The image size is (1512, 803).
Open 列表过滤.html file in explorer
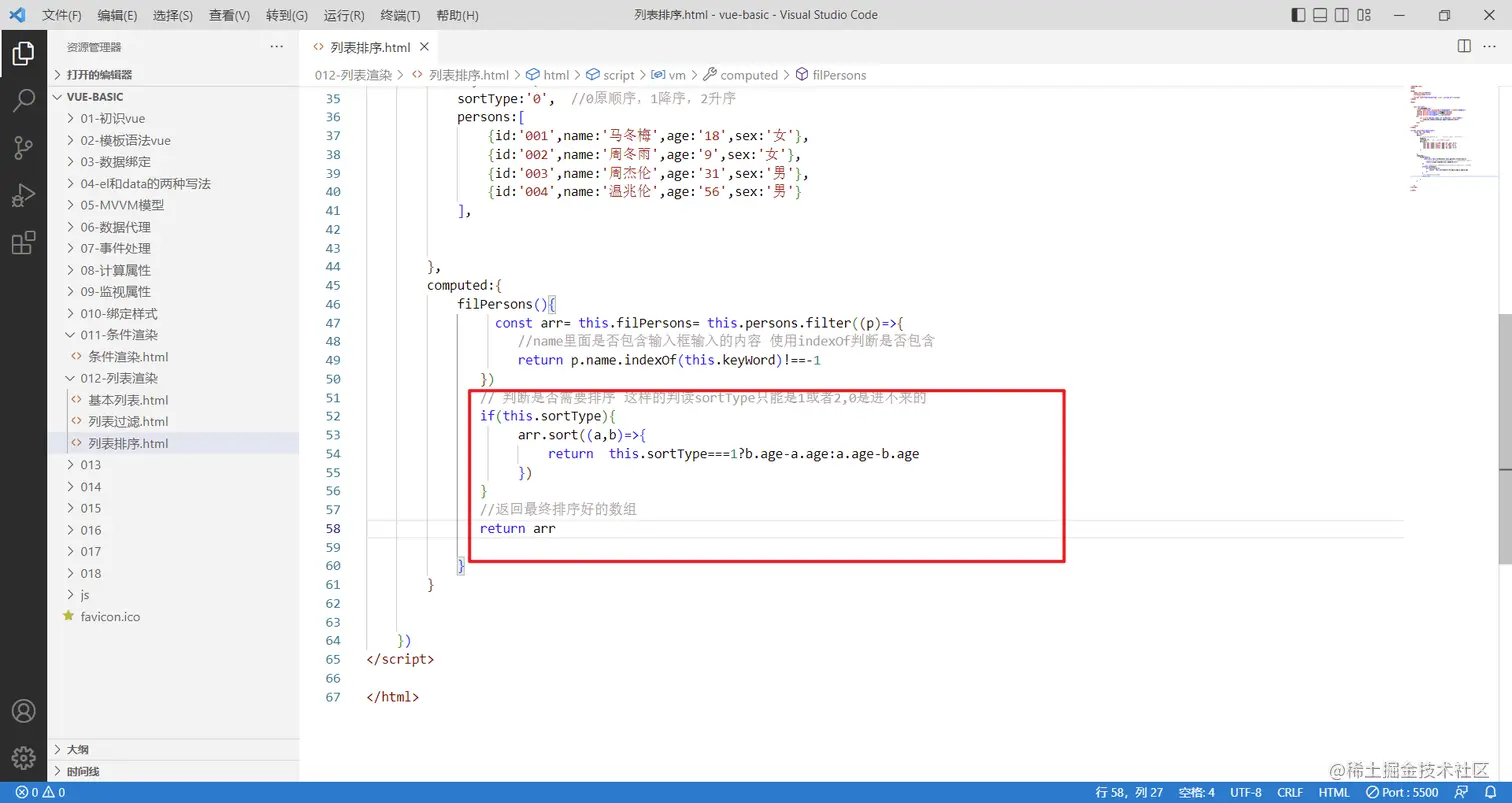(x=173, y=422)
